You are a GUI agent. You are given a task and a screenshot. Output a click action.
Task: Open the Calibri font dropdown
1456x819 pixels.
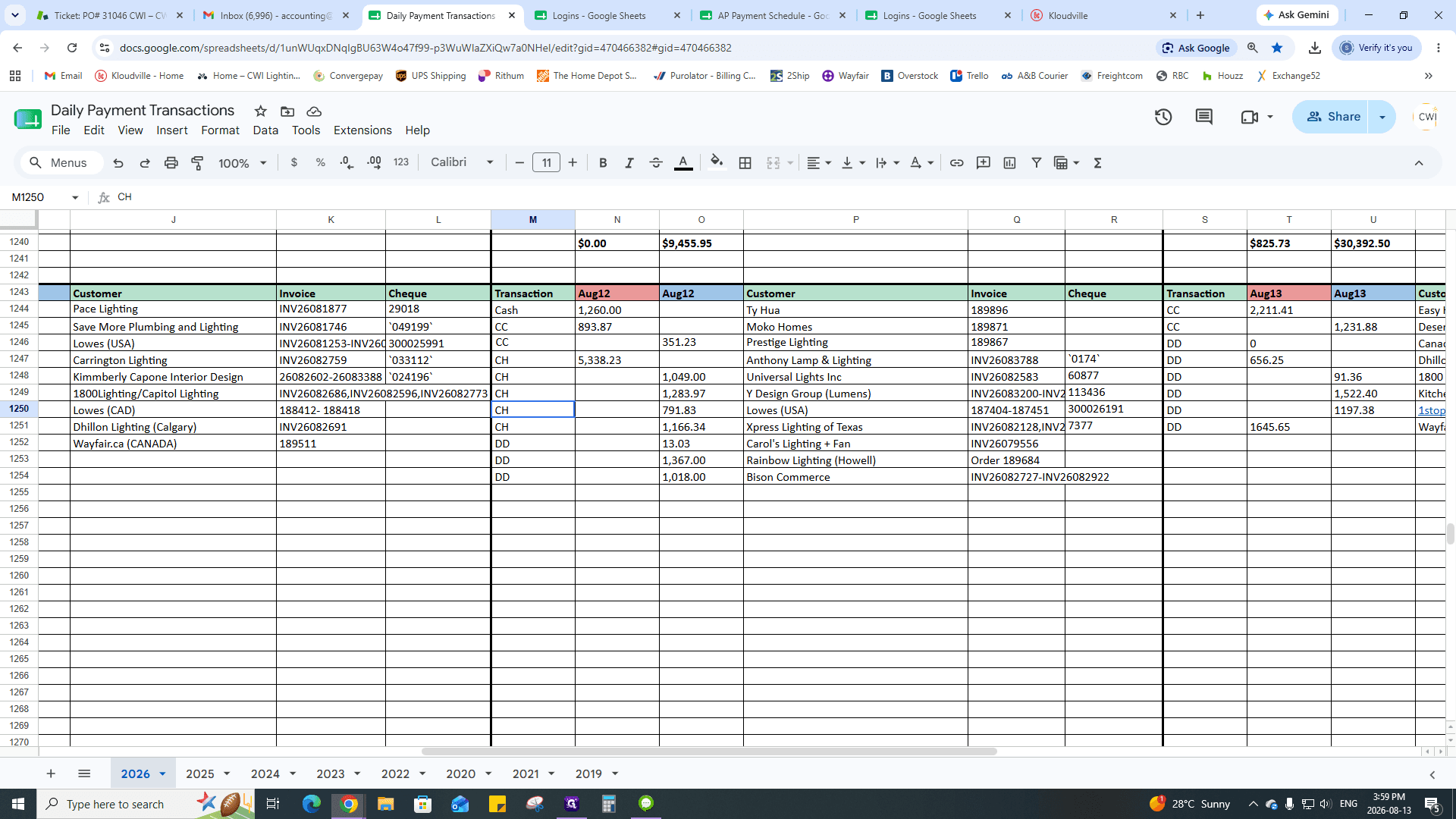click(462, 162)
